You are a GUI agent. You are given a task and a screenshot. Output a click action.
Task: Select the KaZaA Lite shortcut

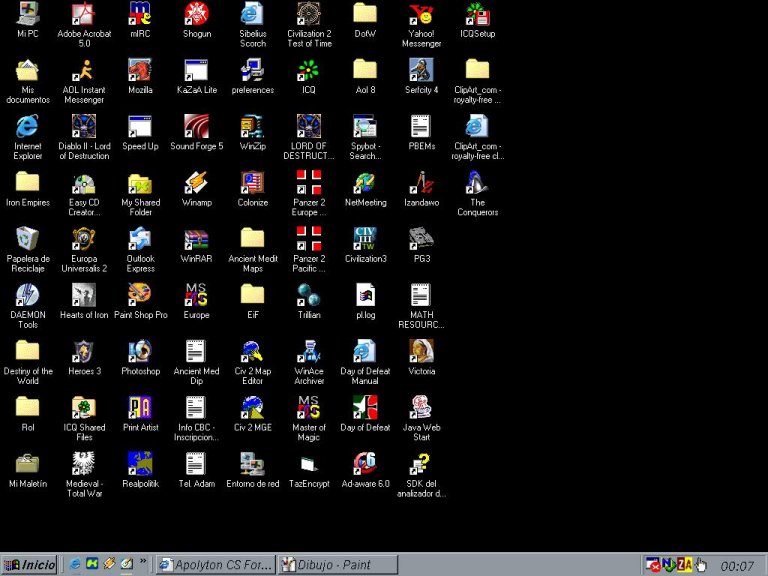click(x=196, y=71)
